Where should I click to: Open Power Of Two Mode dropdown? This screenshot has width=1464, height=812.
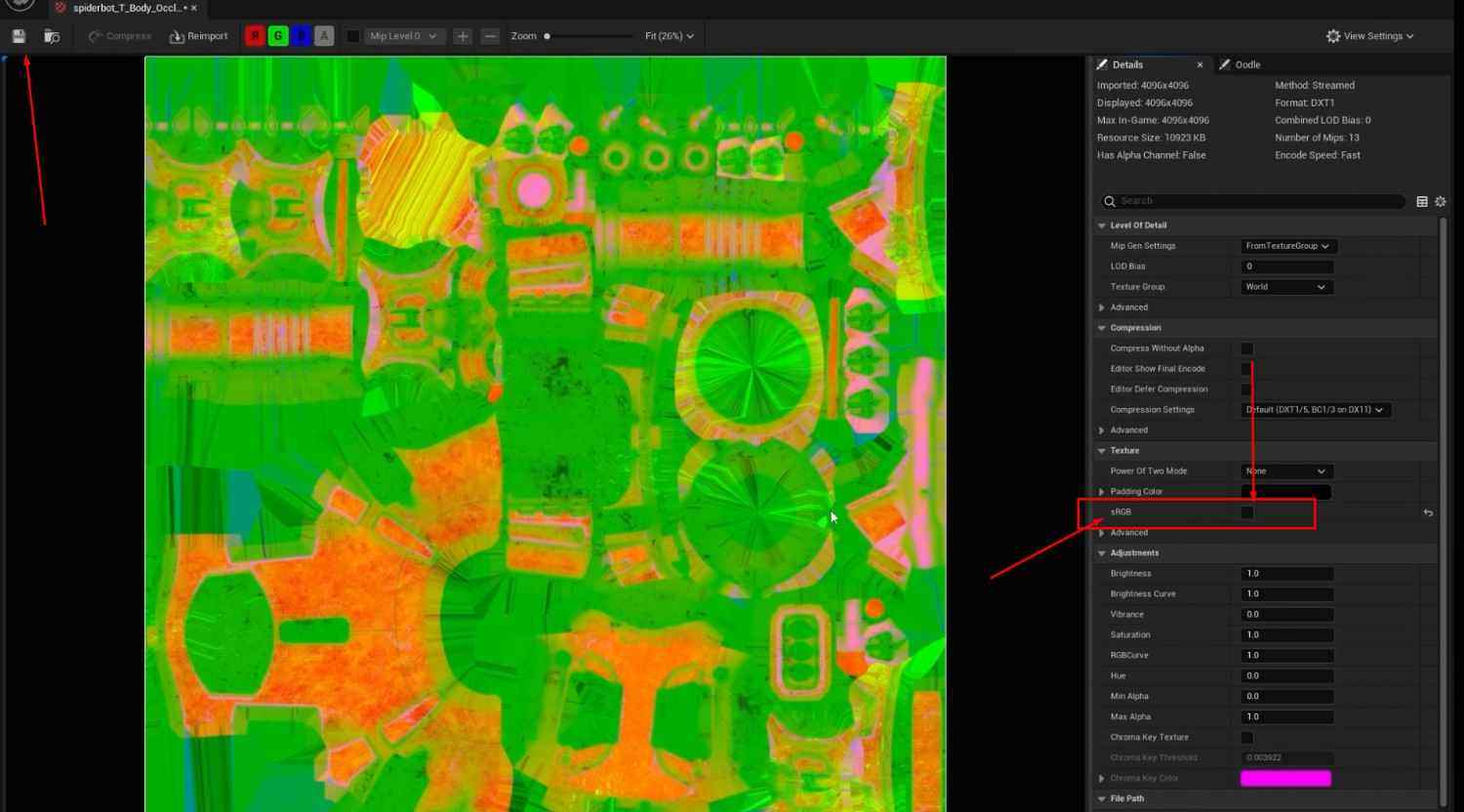(1285, 471)
